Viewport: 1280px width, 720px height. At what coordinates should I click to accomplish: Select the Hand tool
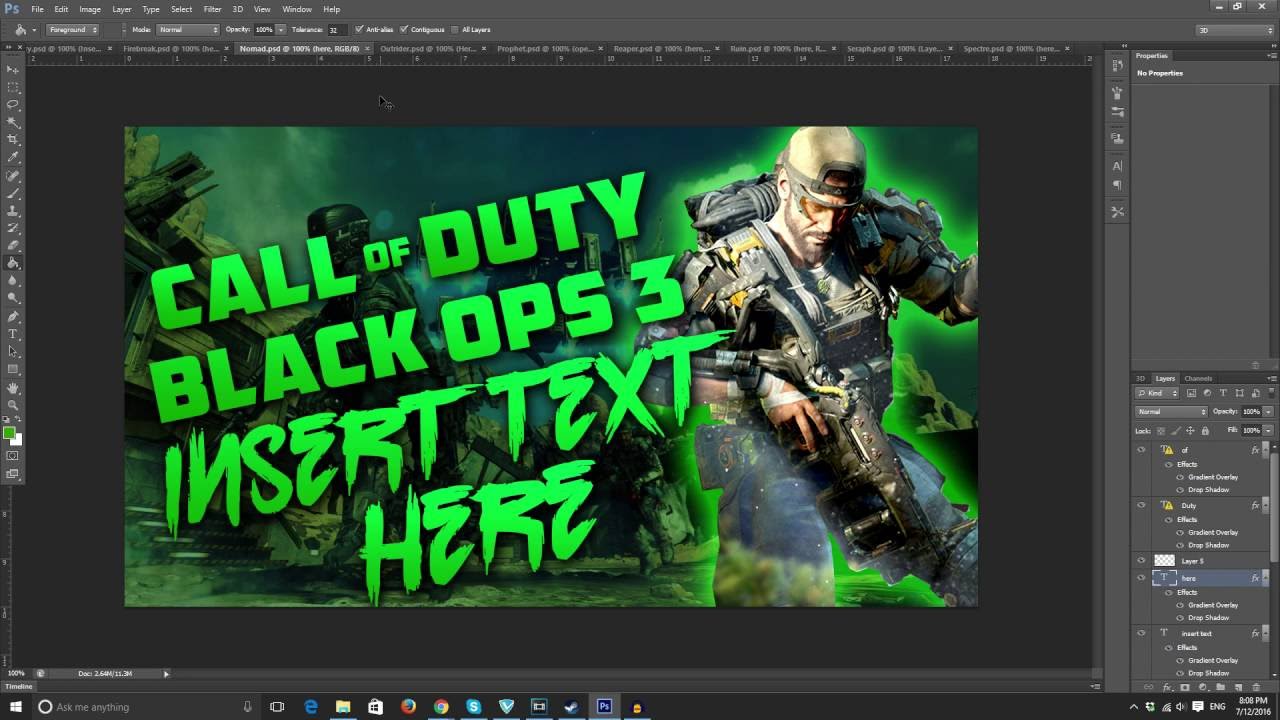tap(13, 388)
